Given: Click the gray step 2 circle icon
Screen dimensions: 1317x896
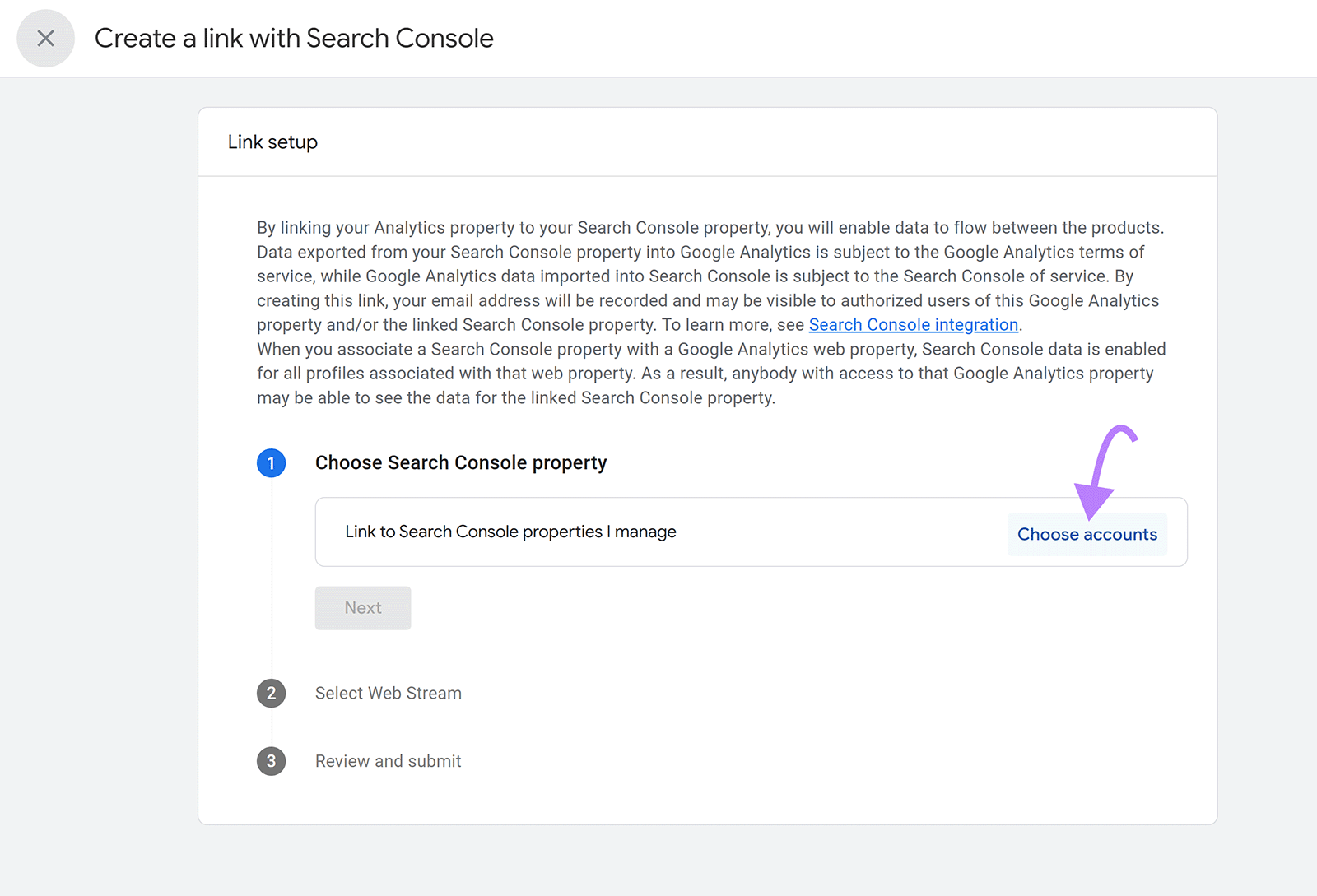Looking at the screenshot, I should click(x=272, y=693).
